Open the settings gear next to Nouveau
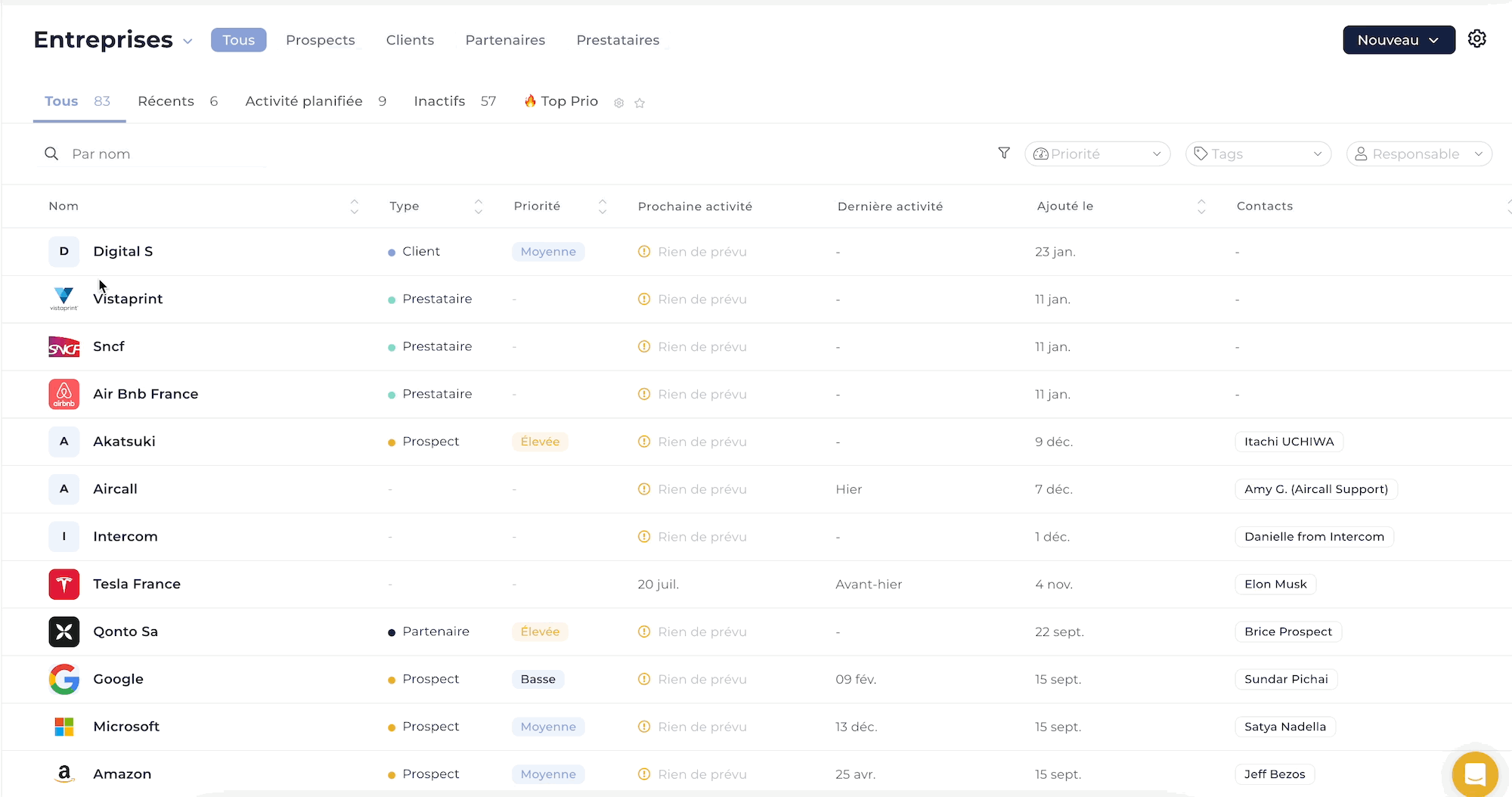Screen dimensions: 1512x797 [1476, 39]
